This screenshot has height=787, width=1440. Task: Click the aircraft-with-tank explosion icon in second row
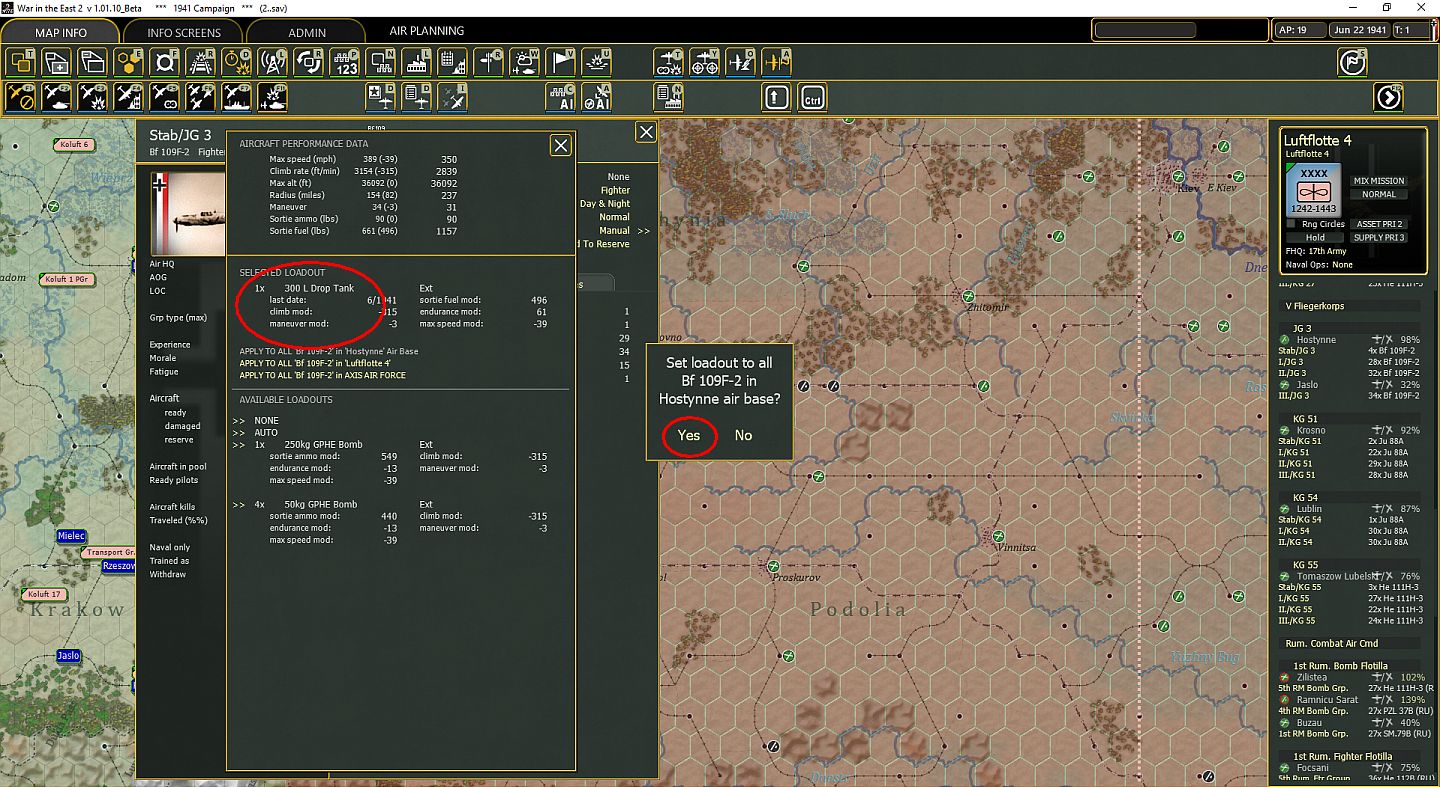tap(273, 97)
